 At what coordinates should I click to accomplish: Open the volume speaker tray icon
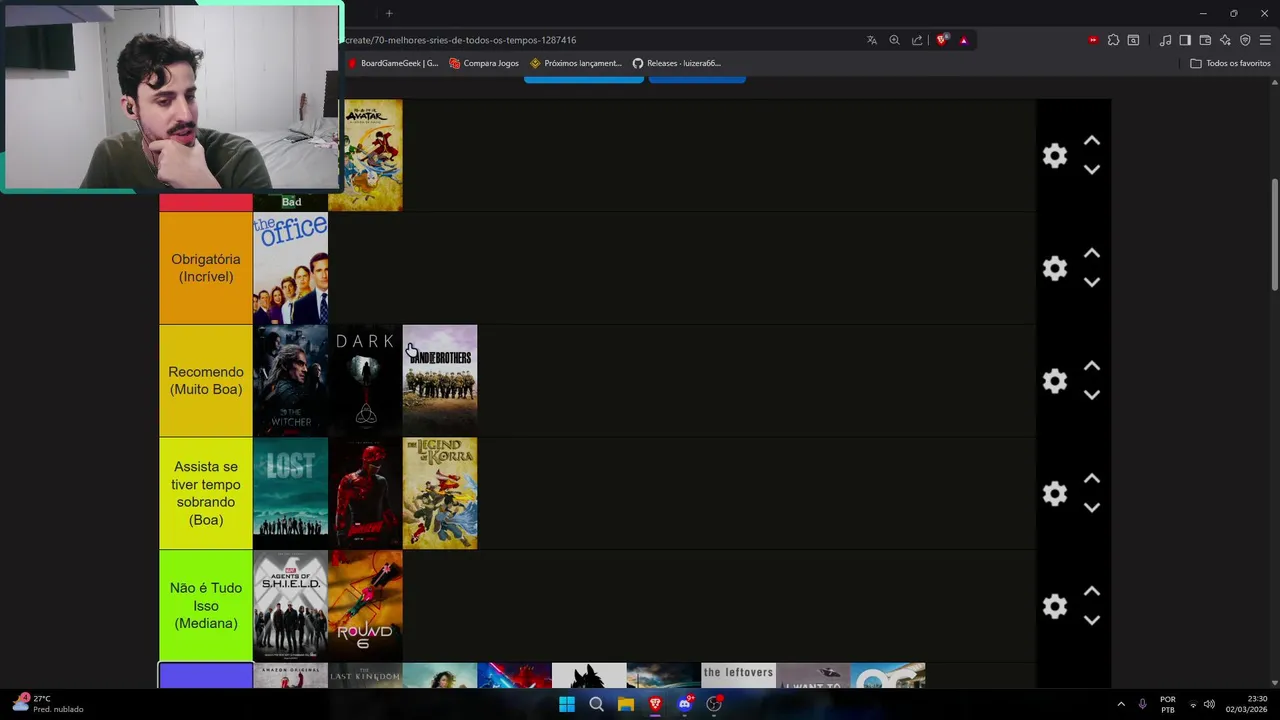click(x=1209, y=704)
